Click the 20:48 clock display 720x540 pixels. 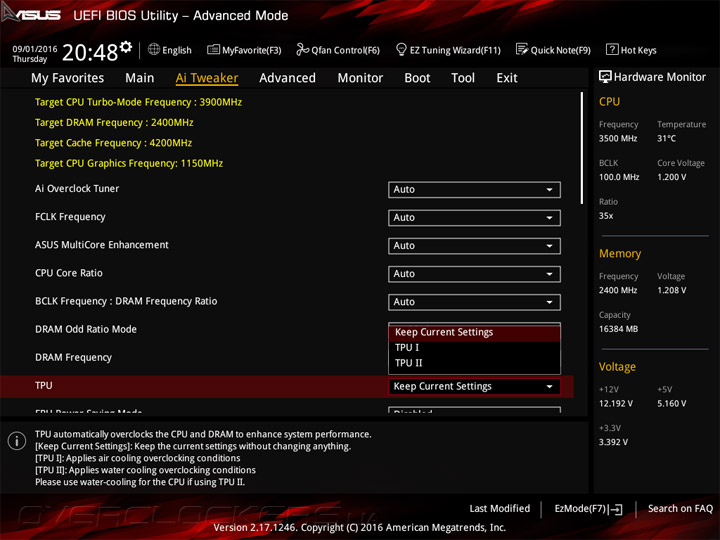pos(90,52)
